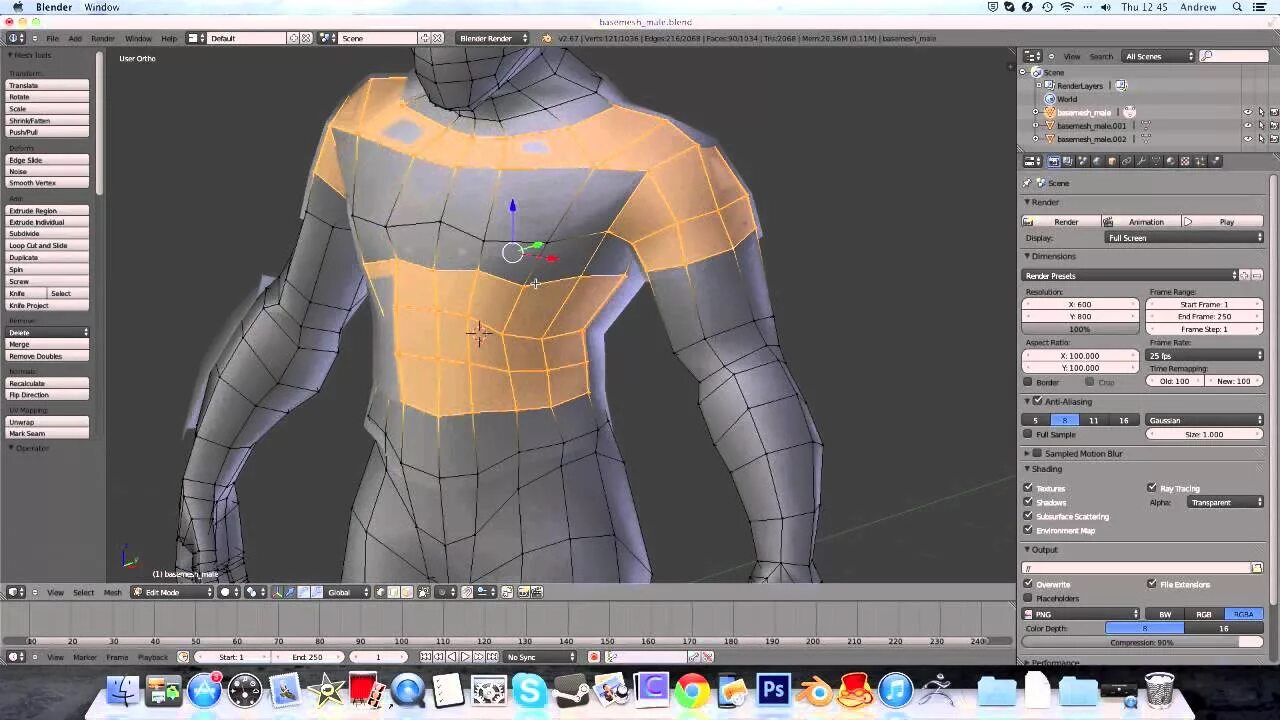Click the Animation render button
The image size is (1280, 720).
point(1140,221)
